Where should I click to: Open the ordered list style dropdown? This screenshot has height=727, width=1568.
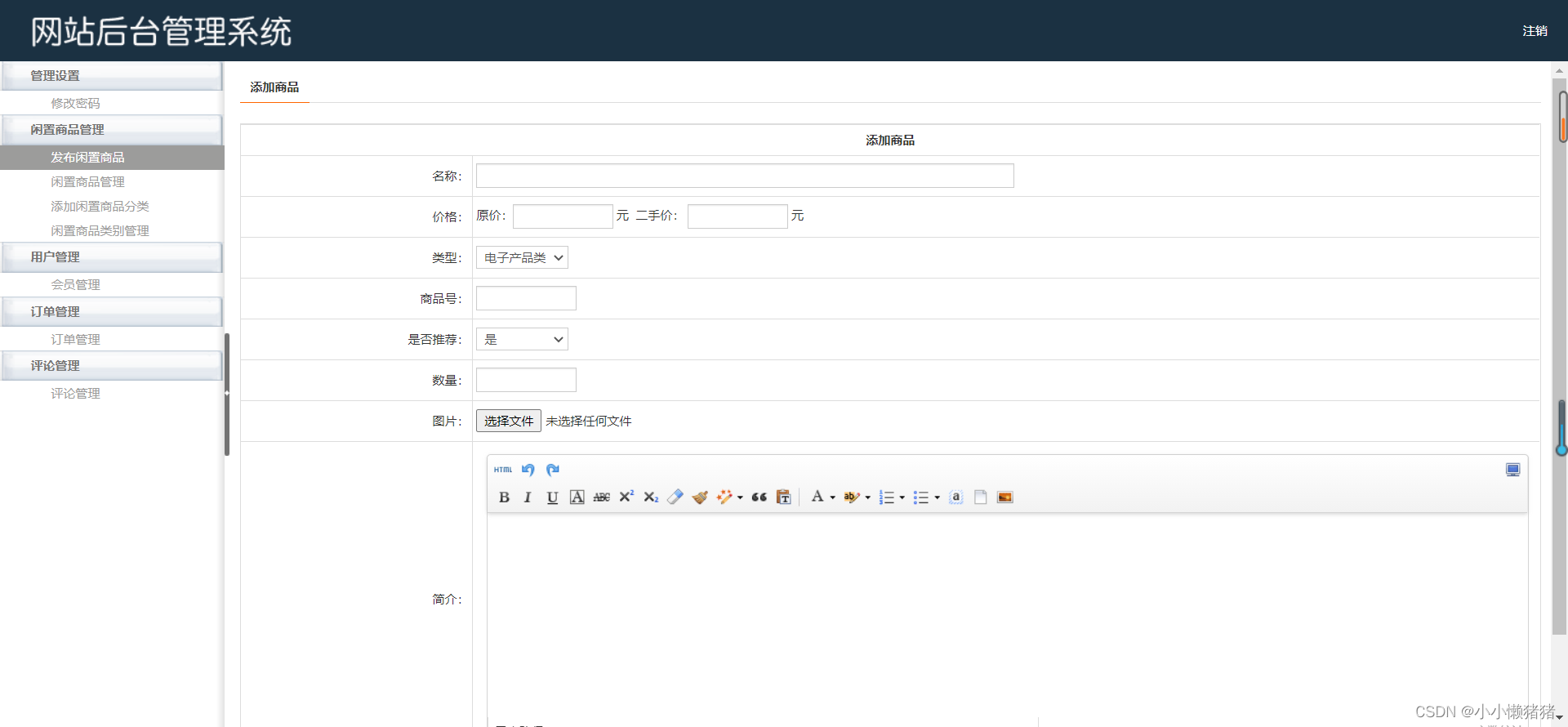[x=902, y=497]
